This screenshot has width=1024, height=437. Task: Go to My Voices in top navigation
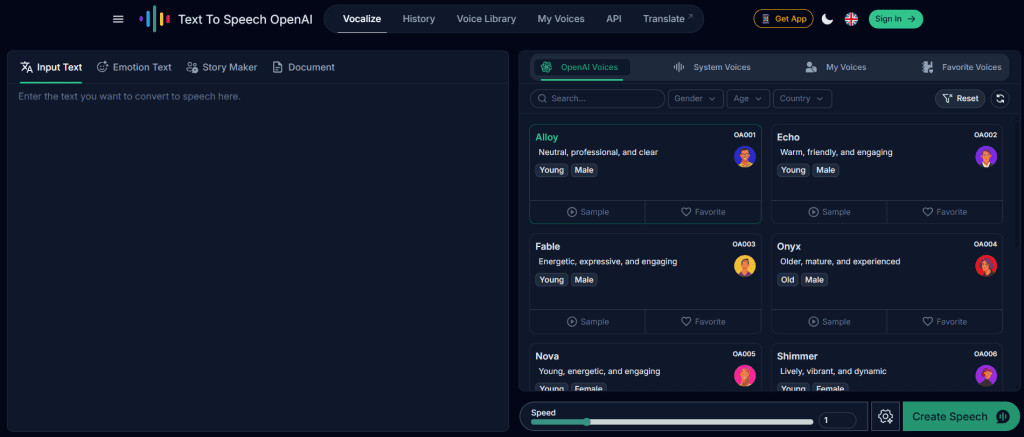pyautogui.click(x=561, y=19)
